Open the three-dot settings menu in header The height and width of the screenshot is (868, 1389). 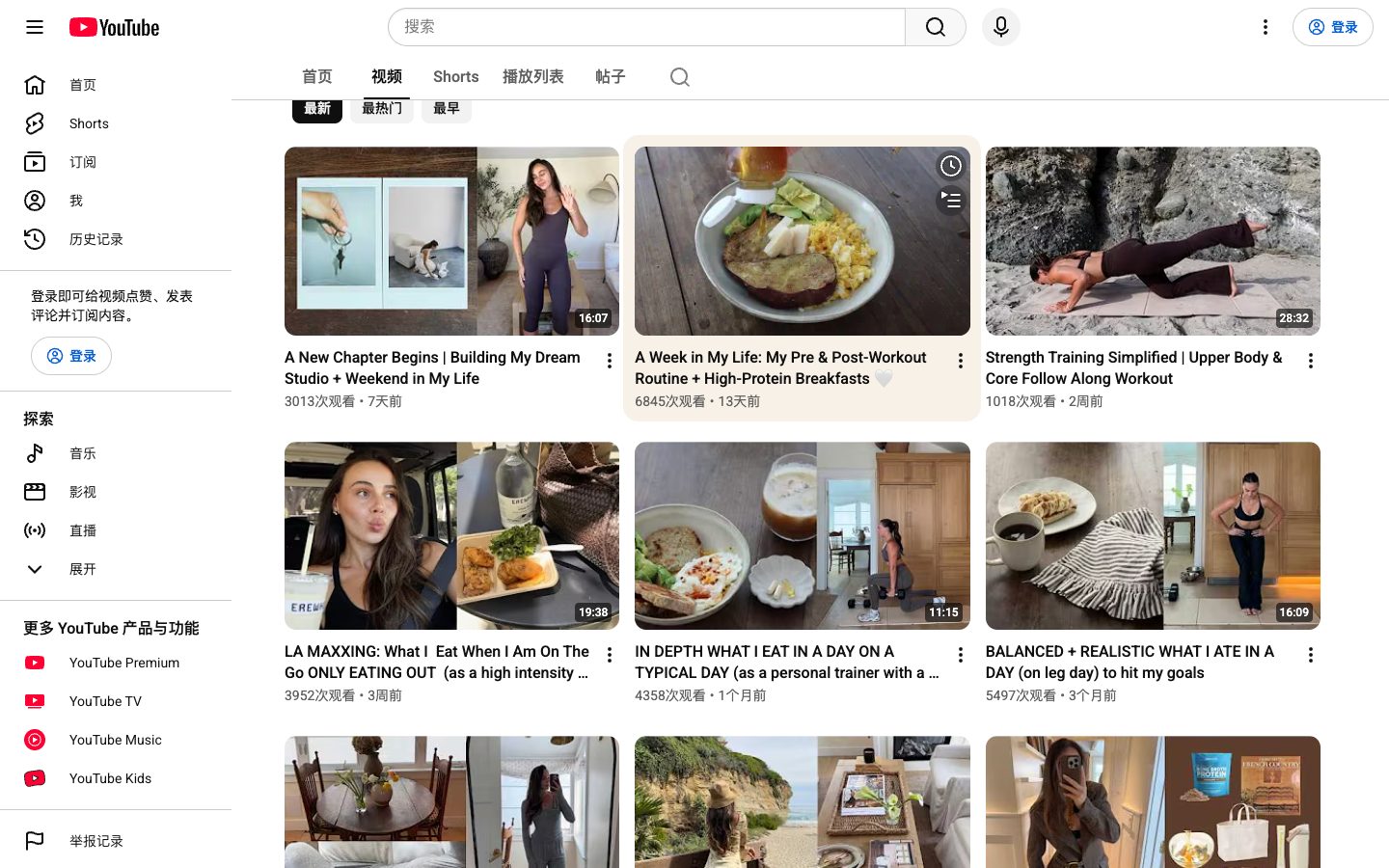coord(1266,27)
